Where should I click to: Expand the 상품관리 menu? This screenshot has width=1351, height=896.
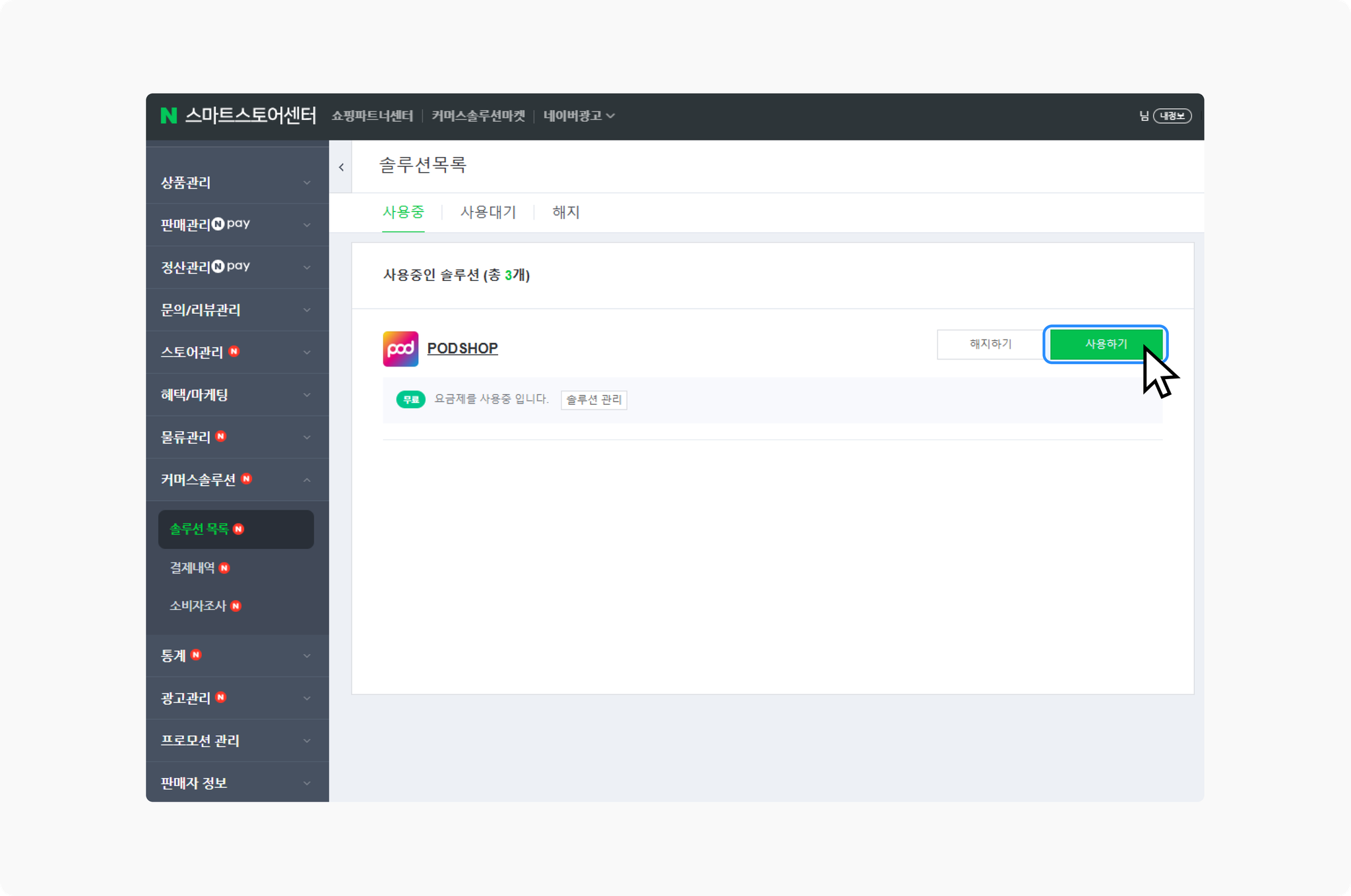[237, 183]
